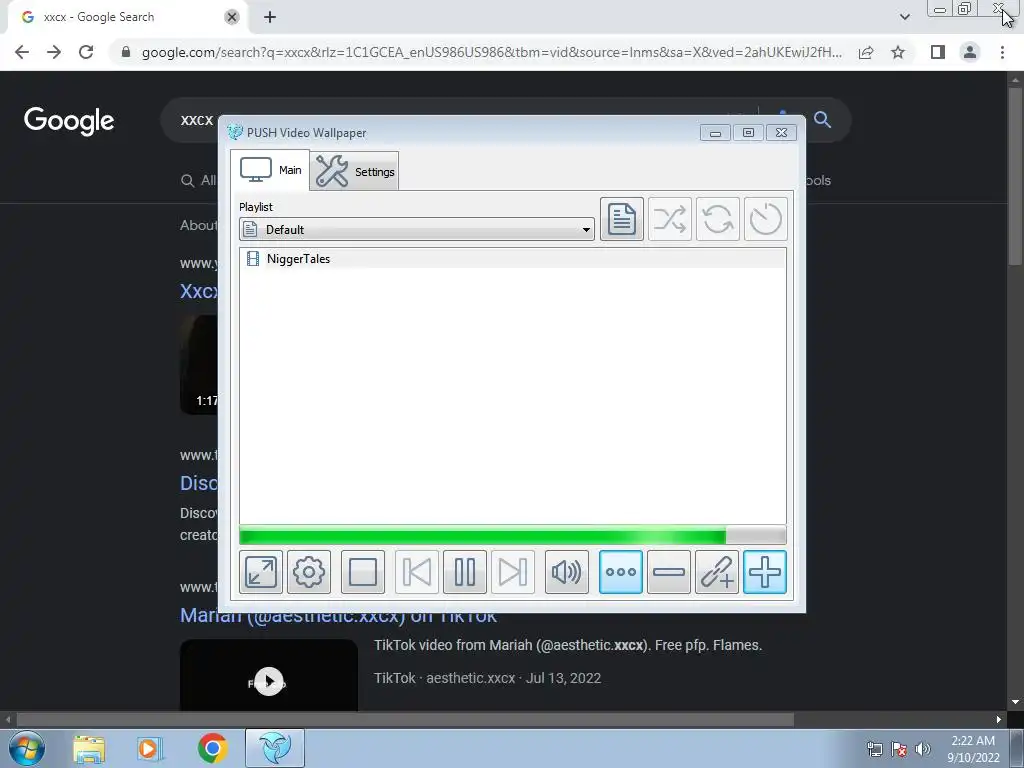This screenshot has height=768, width=1024.
Task: Open Chrome profile avatar
Action: (x=970, y=52)
